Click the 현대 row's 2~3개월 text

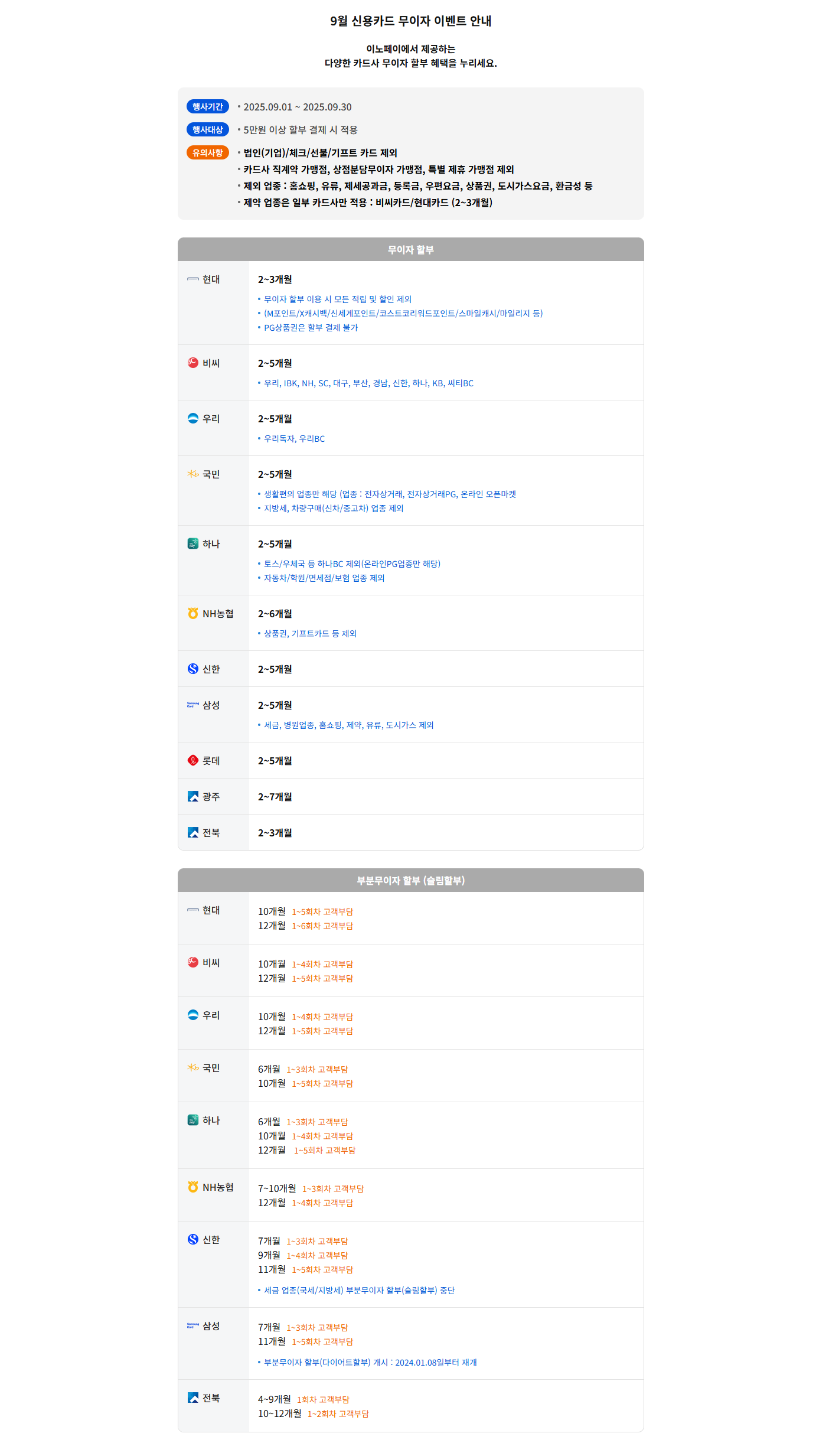(x=275, y=279)
